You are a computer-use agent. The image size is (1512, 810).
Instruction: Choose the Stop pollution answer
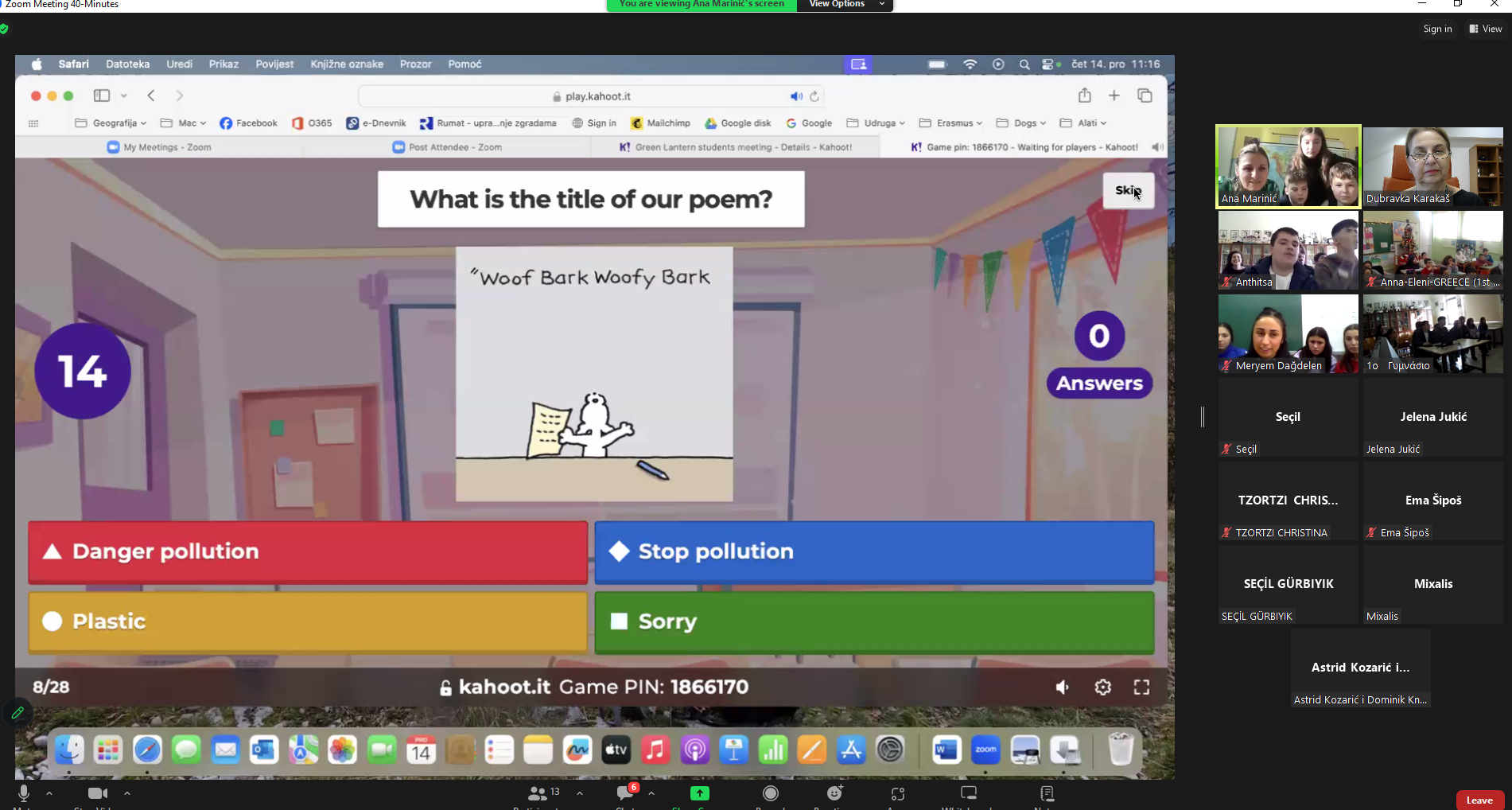tap(874, 551)
